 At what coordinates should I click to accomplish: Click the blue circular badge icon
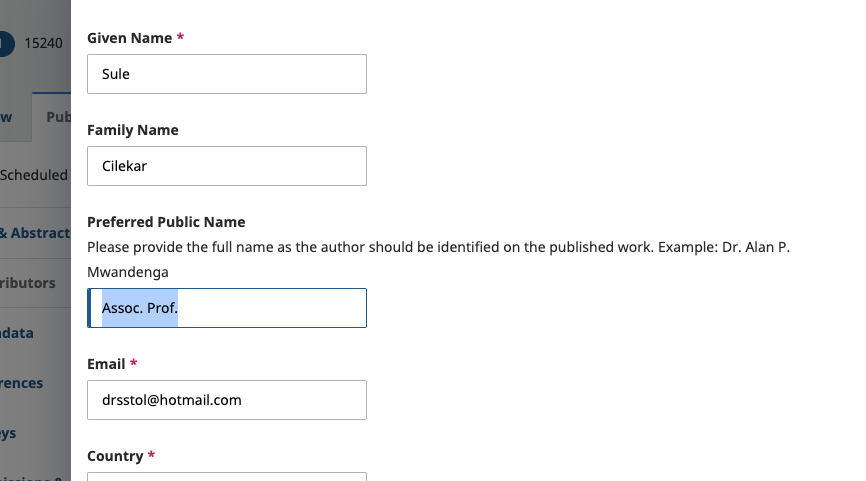coord(5,43)
